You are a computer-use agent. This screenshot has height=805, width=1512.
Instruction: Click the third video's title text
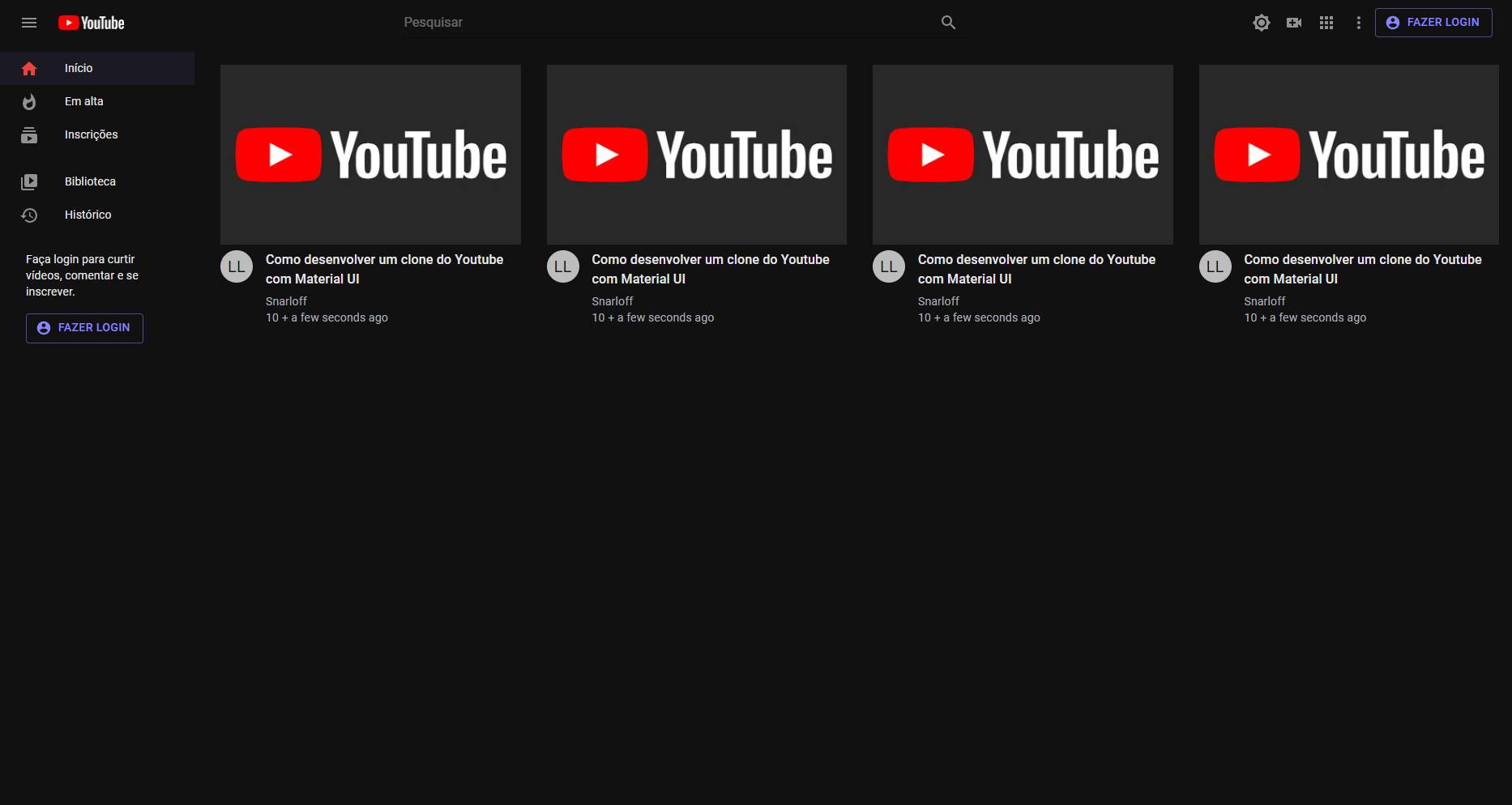tap(1037, 269)
